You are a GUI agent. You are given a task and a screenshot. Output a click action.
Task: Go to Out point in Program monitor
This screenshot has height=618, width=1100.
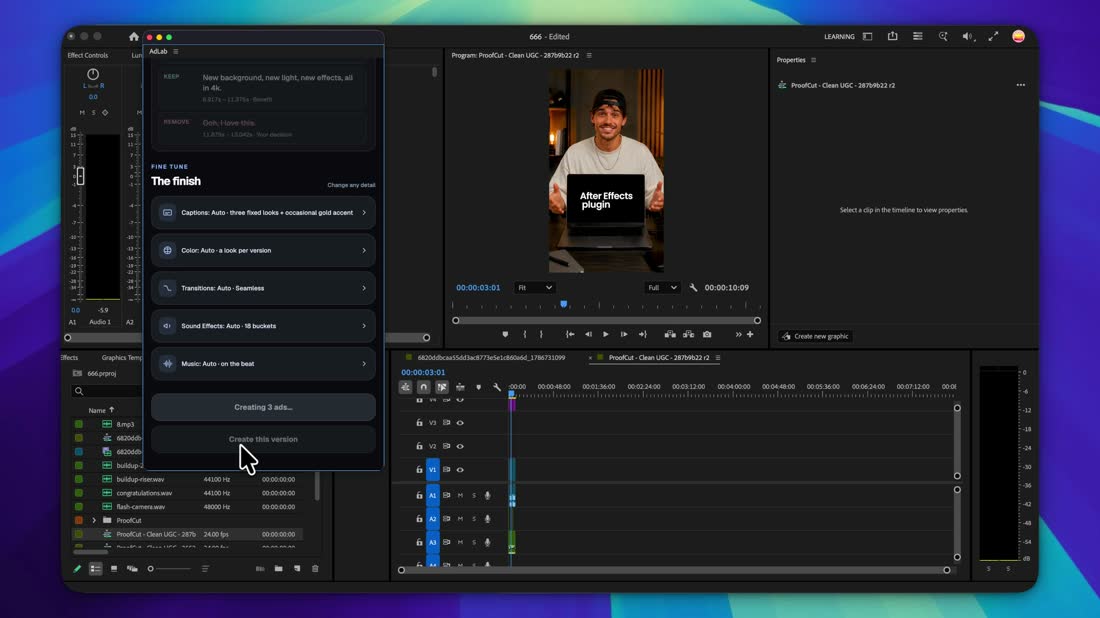click(642, 335)
